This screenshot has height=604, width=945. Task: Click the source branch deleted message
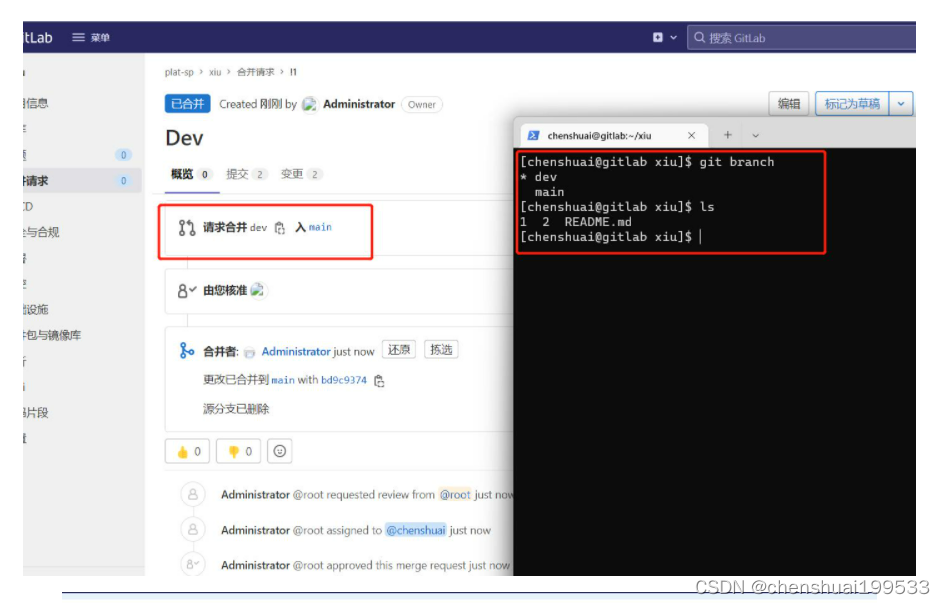236,409
